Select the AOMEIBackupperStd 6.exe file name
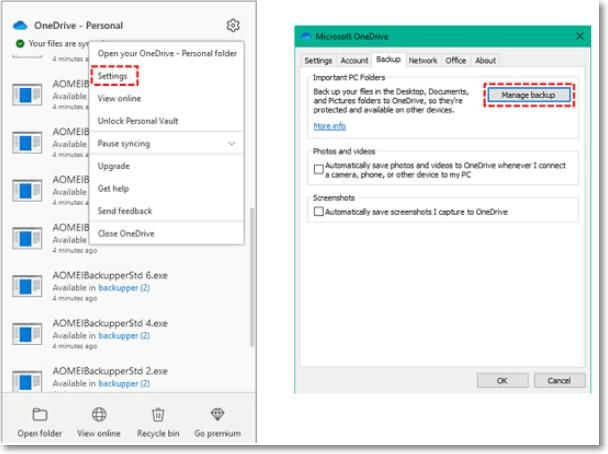Image resolution: width=608 pixels, height=454 pixels. click(110, 275)
